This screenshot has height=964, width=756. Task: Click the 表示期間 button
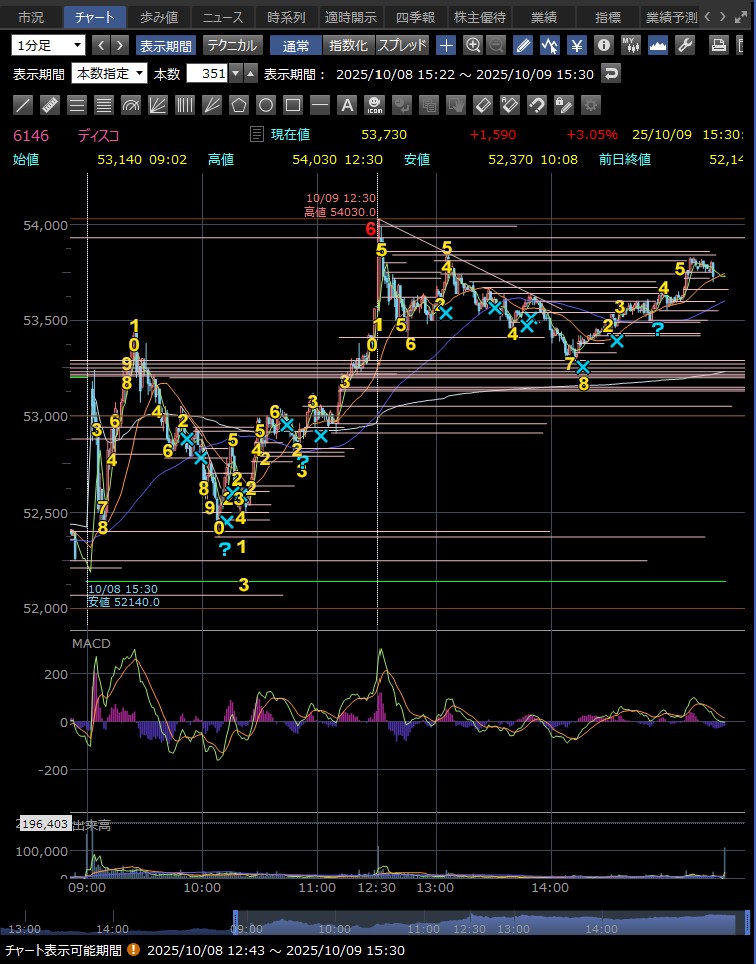click(x=166, y=45)
